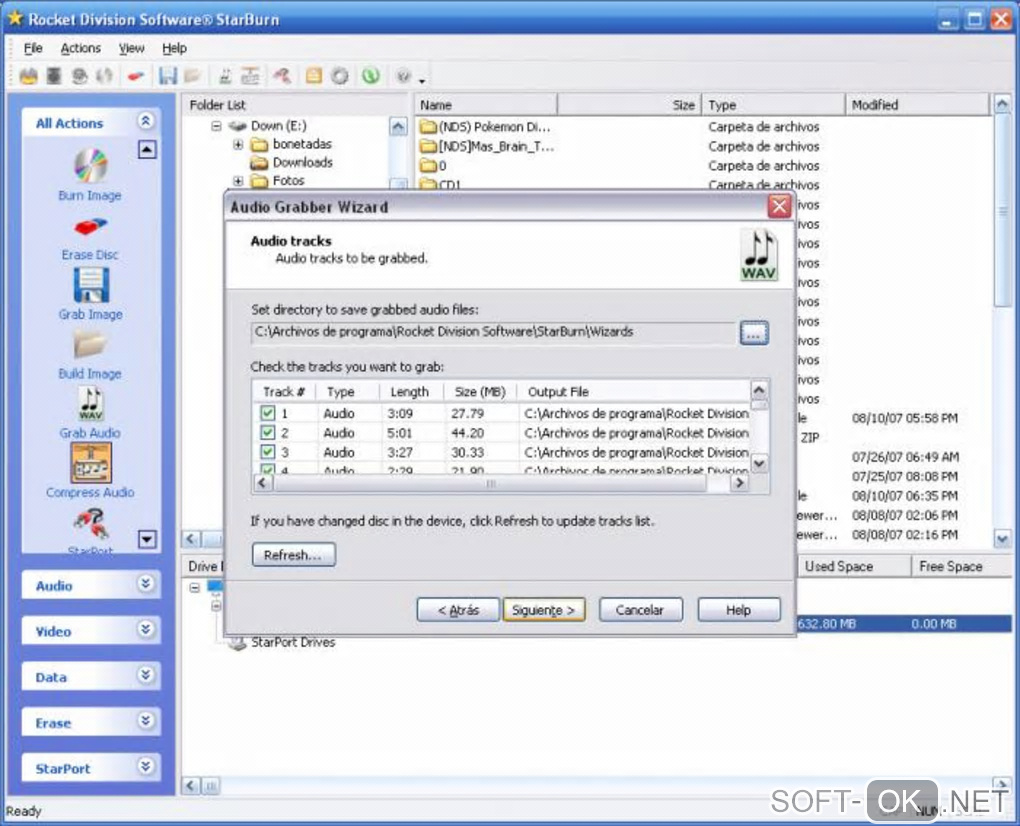Open the Help menu
The width and height of the screenshot is (1020, 826).
click(x=174, y=48)
